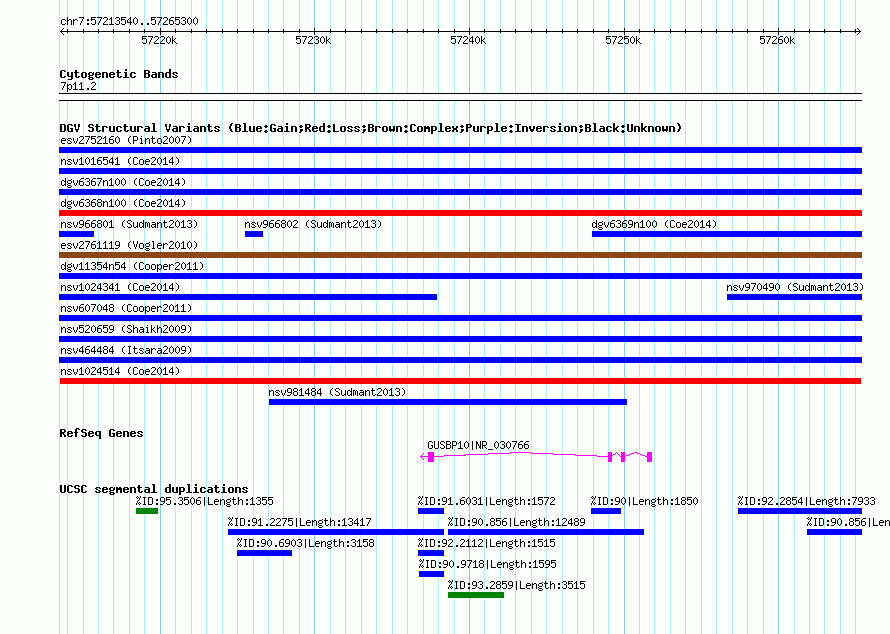Select the brown complex bar esv2761119 (Vogler2010)
Screen dimensions: 890x634
(x=460, y=255)
